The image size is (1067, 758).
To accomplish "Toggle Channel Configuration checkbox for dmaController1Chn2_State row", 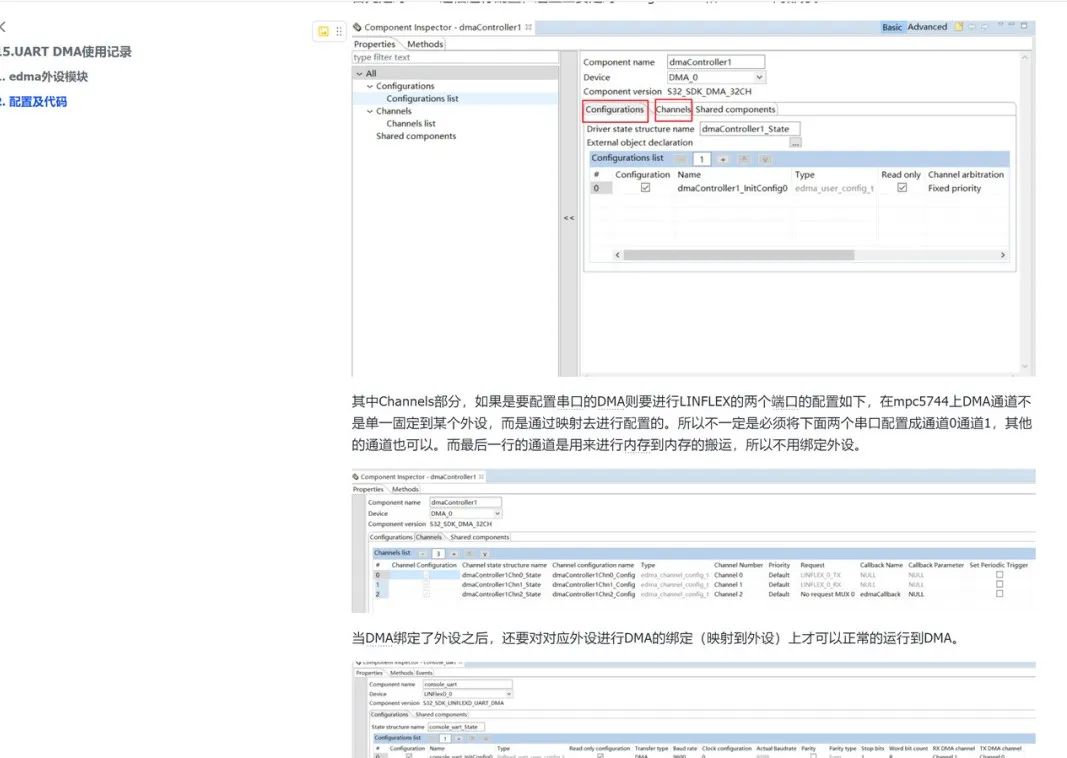I will 426,594.
